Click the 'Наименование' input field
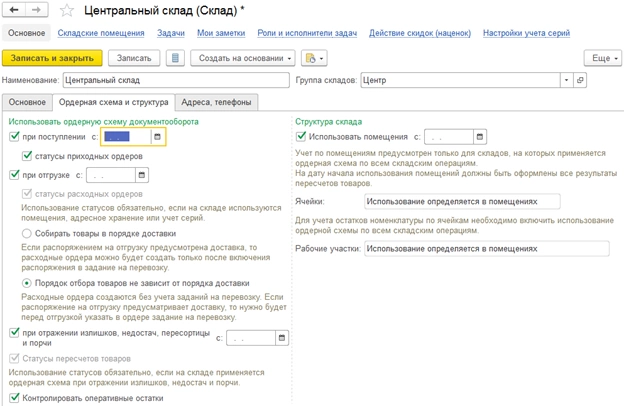624x406 pixels. (176, 80)
